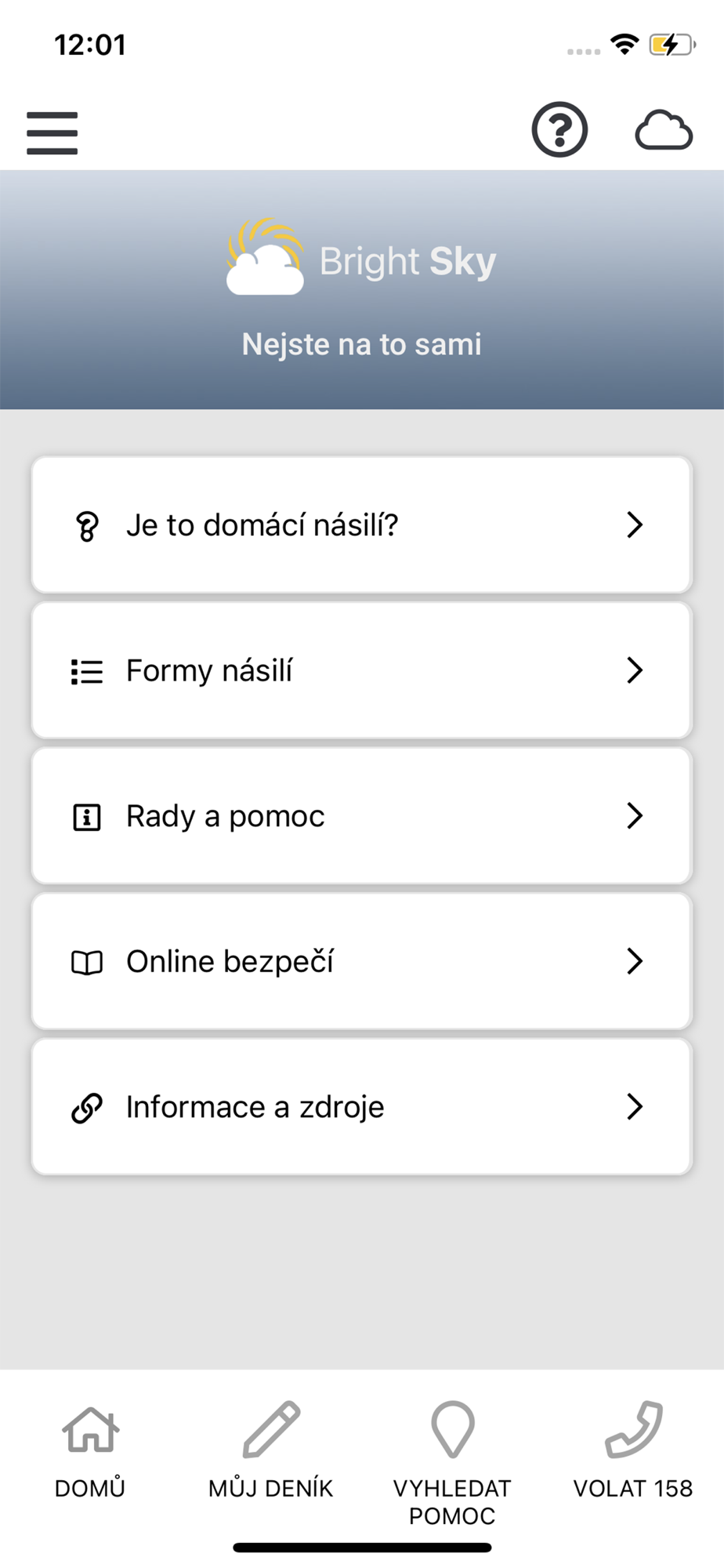Tap the Bright Sky logo
The height and width of the screenshot is (1568, 724).
[x=361, y=259]
